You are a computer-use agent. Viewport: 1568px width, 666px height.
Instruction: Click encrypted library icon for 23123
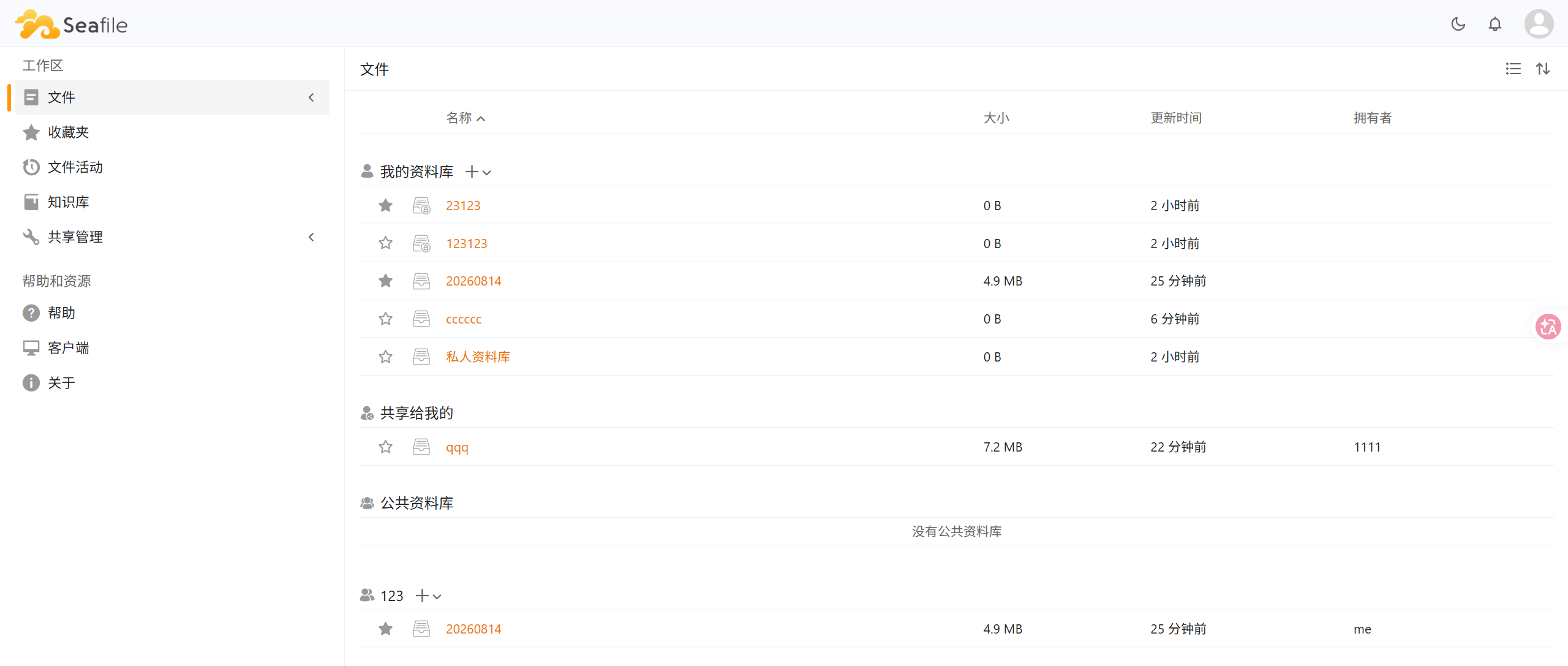pos(421,205)
